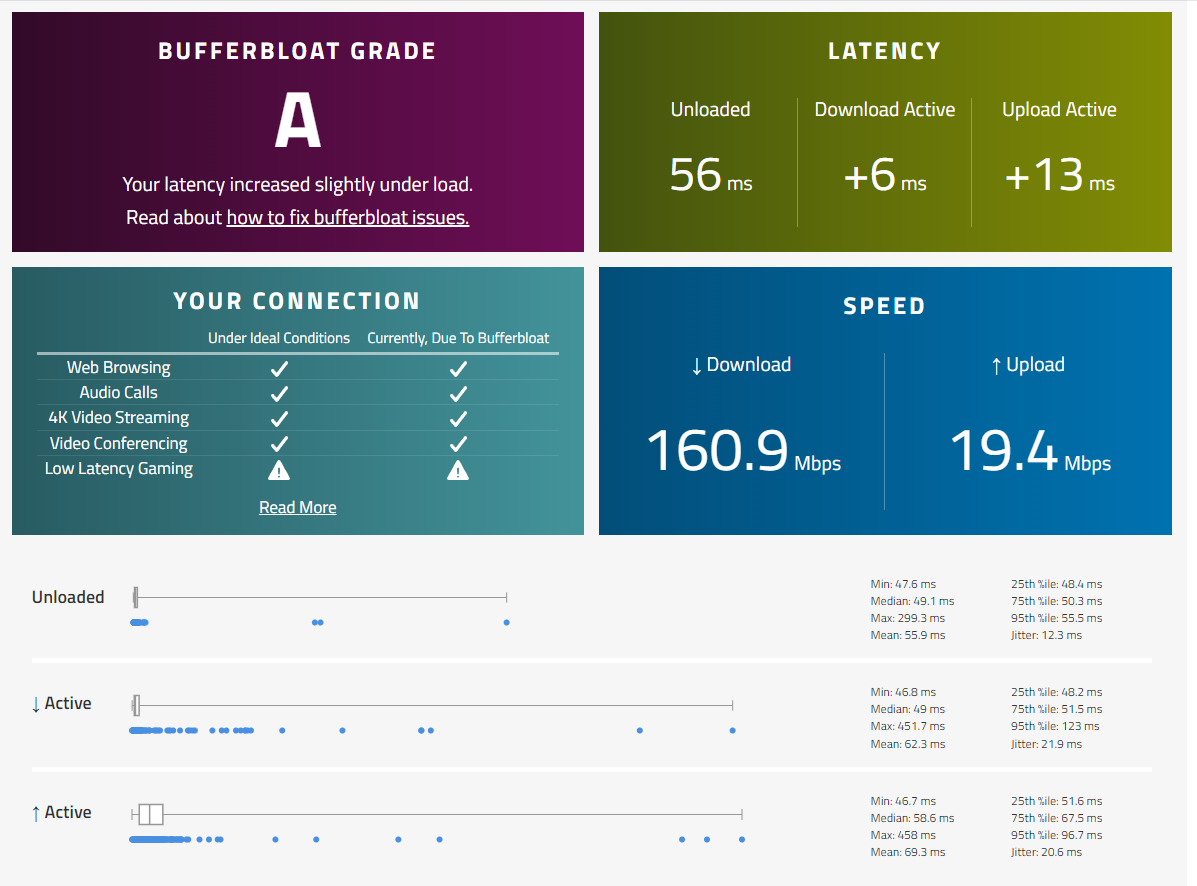The image size is (1197, 886).
Task: Click the Unloaded box plot label
Action: (68, 597)
